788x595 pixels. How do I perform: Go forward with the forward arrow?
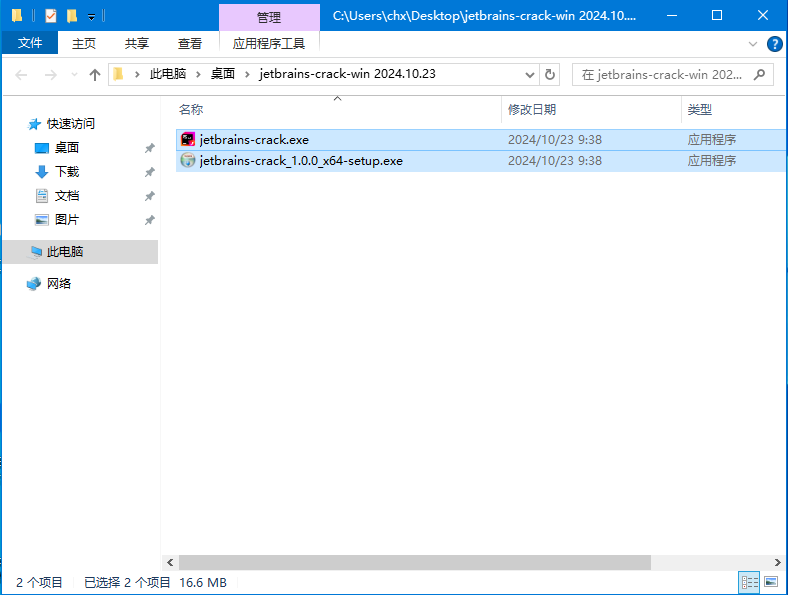pos(51,75)
